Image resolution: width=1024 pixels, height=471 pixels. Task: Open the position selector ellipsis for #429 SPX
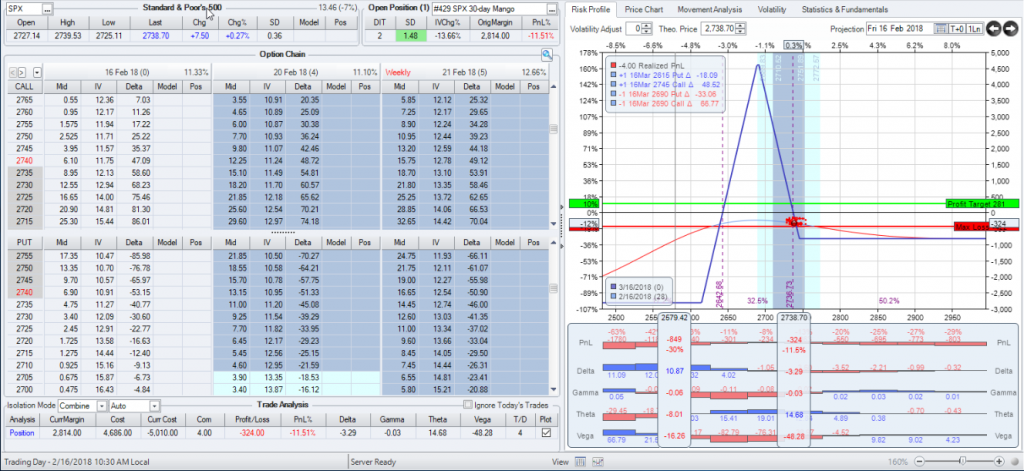tap(552, 10)
